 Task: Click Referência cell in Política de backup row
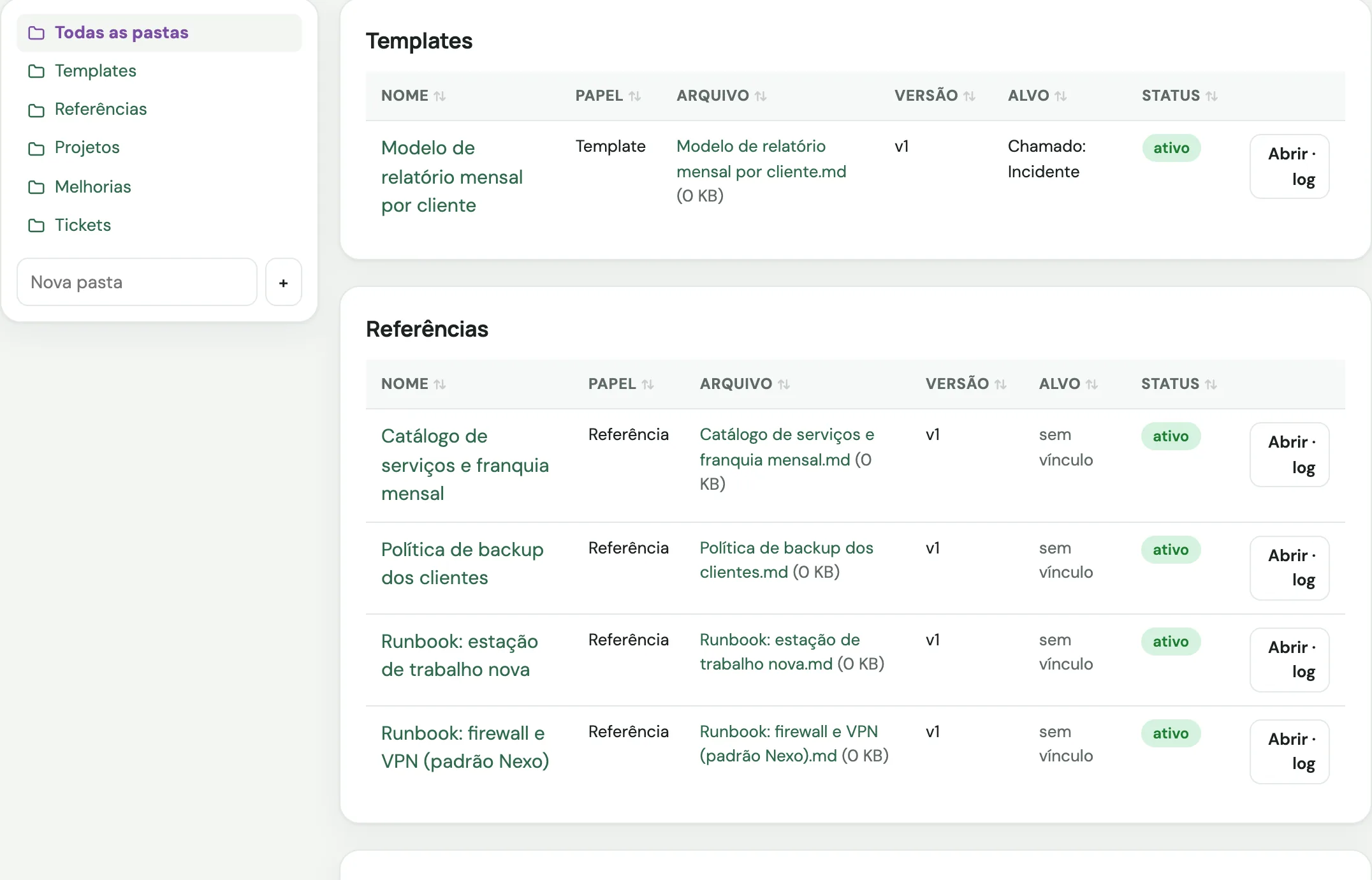click(628, 548)
